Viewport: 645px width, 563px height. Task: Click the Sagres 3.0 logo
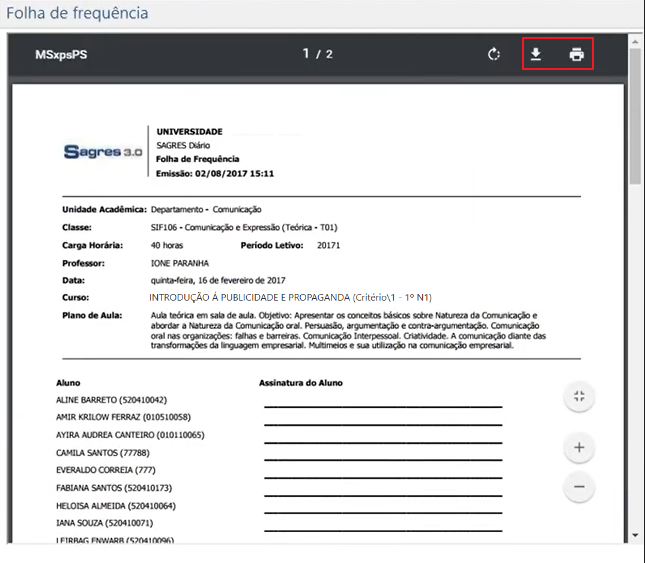click(x=103, y=152)
